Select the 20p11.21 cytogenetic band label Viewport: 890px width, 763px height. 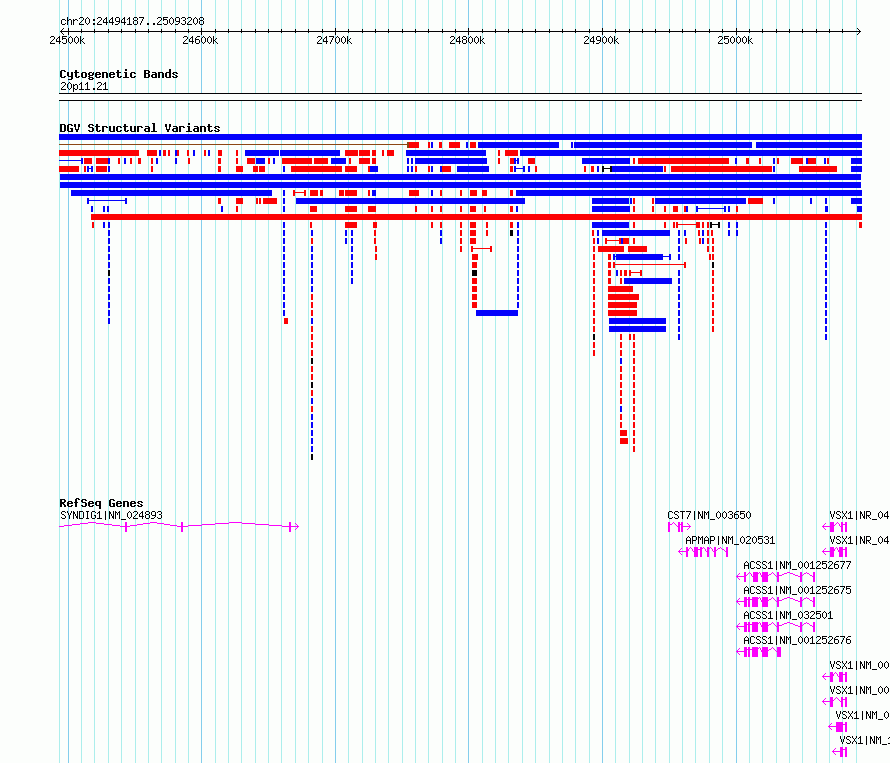pos(84,86)
